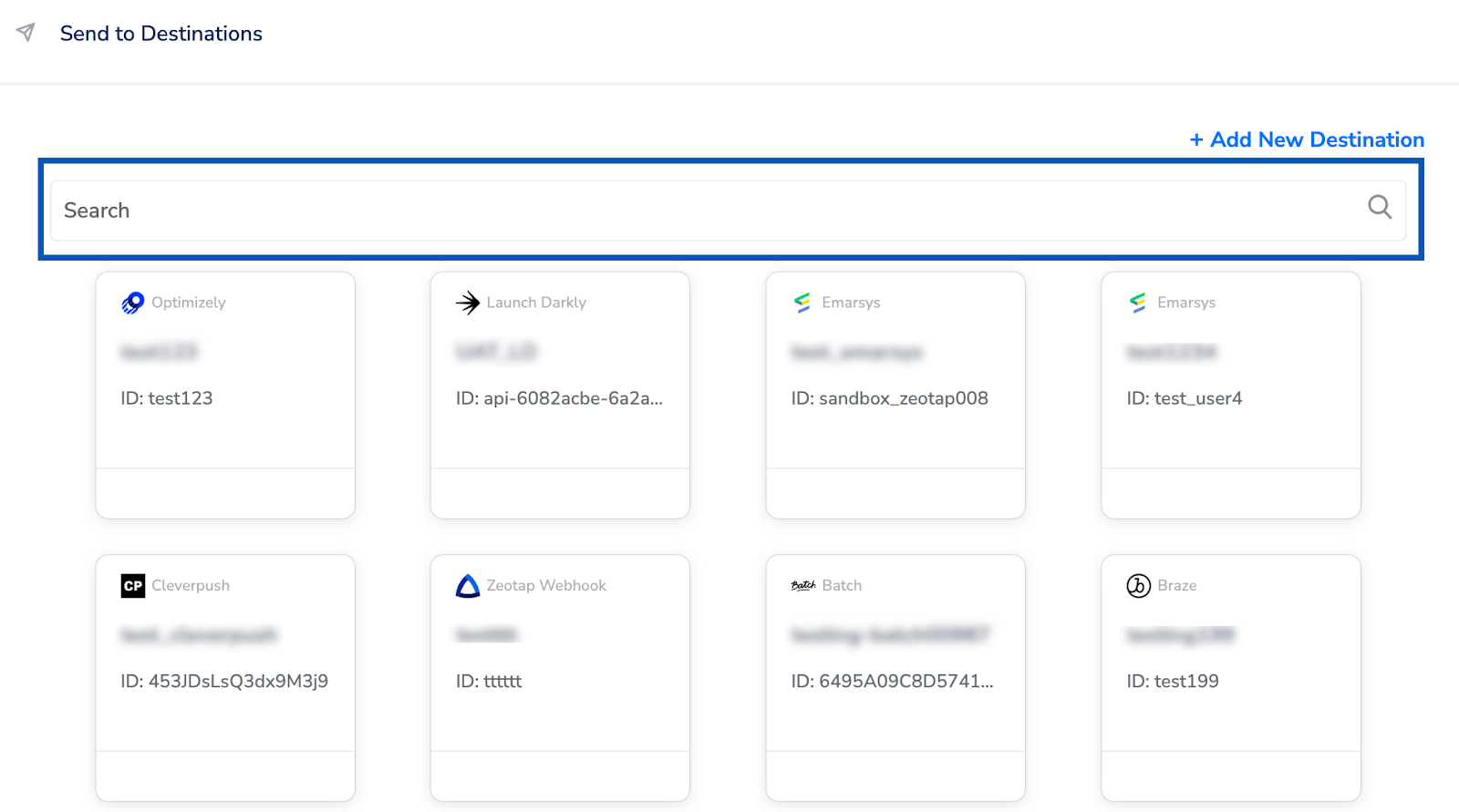This screenshot has width=1459, height=812.
Task: Click Emarsys label above sandbox_zeotap008
Action: [x=851, y=303]
